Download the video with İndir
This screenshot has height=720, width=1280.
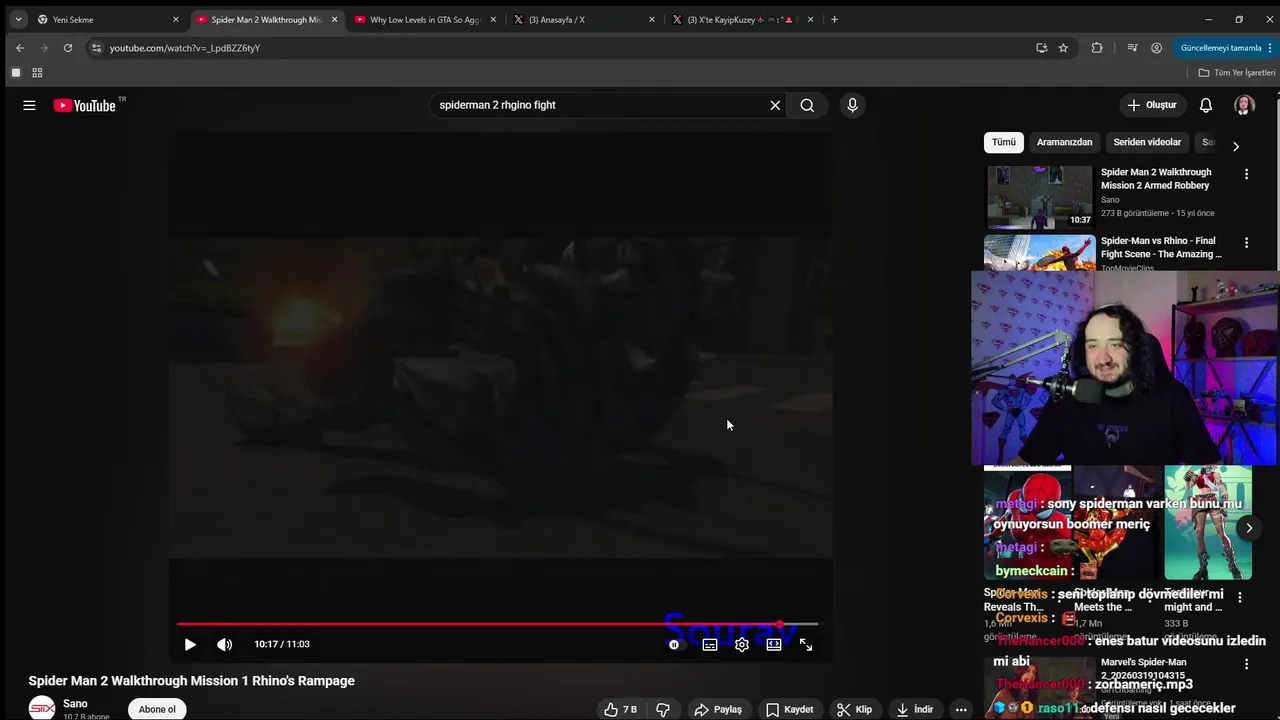coord(915,709)
